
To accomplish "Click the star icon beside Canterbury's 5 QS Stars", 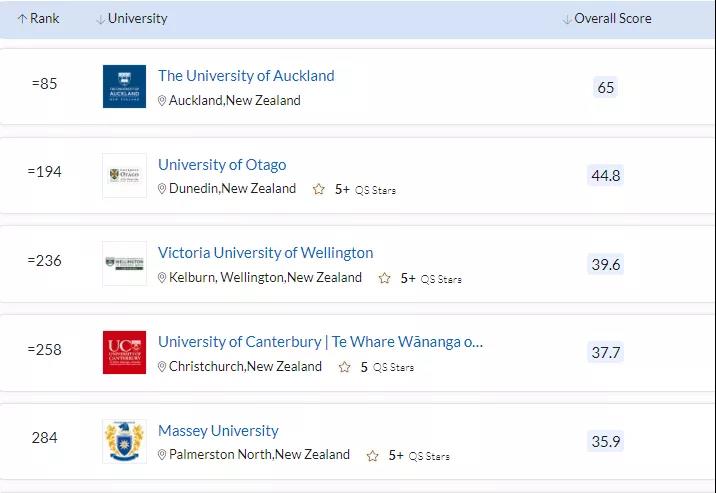I will tap(345, 367).
